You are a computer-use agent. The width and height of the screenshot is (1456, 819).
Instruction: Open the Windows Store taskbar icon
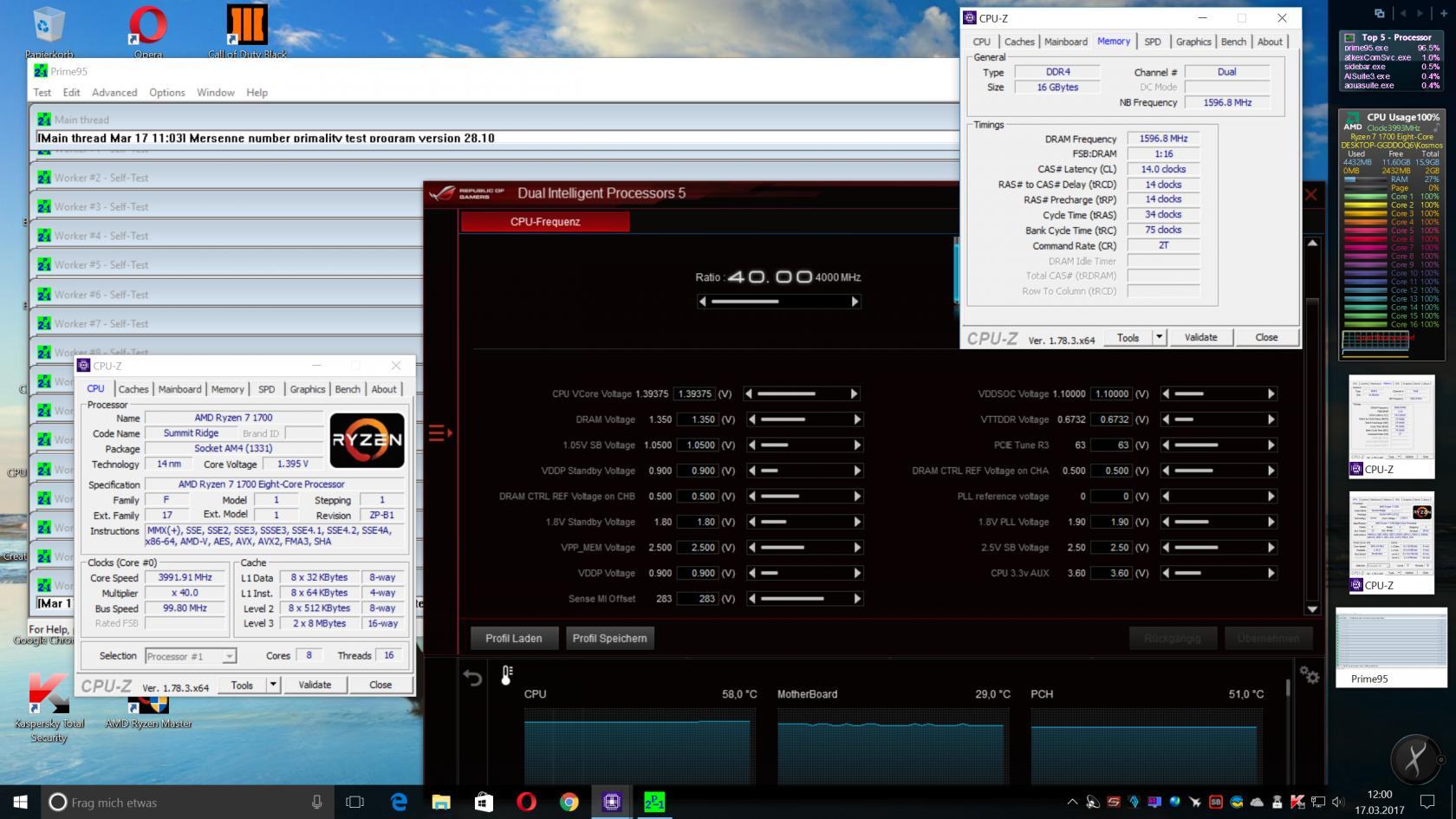pos(484,802)
